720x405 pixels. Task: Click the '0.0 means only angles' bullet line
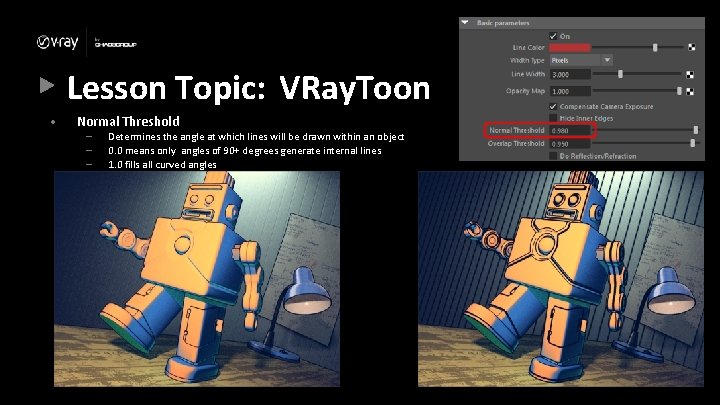click(245, 151)
